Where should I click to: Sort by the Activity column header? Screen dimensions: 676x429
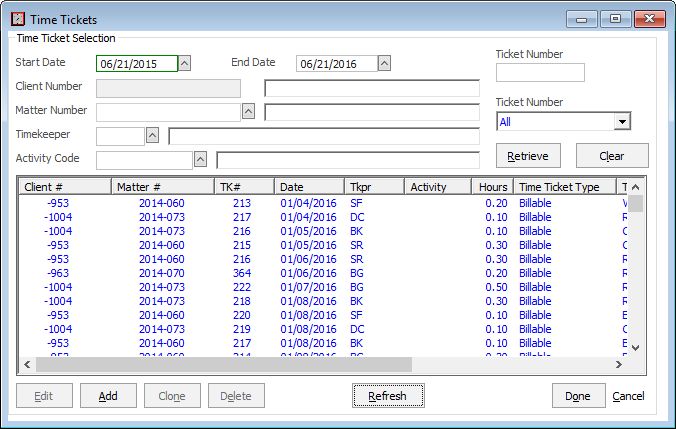tap(438, 187)
